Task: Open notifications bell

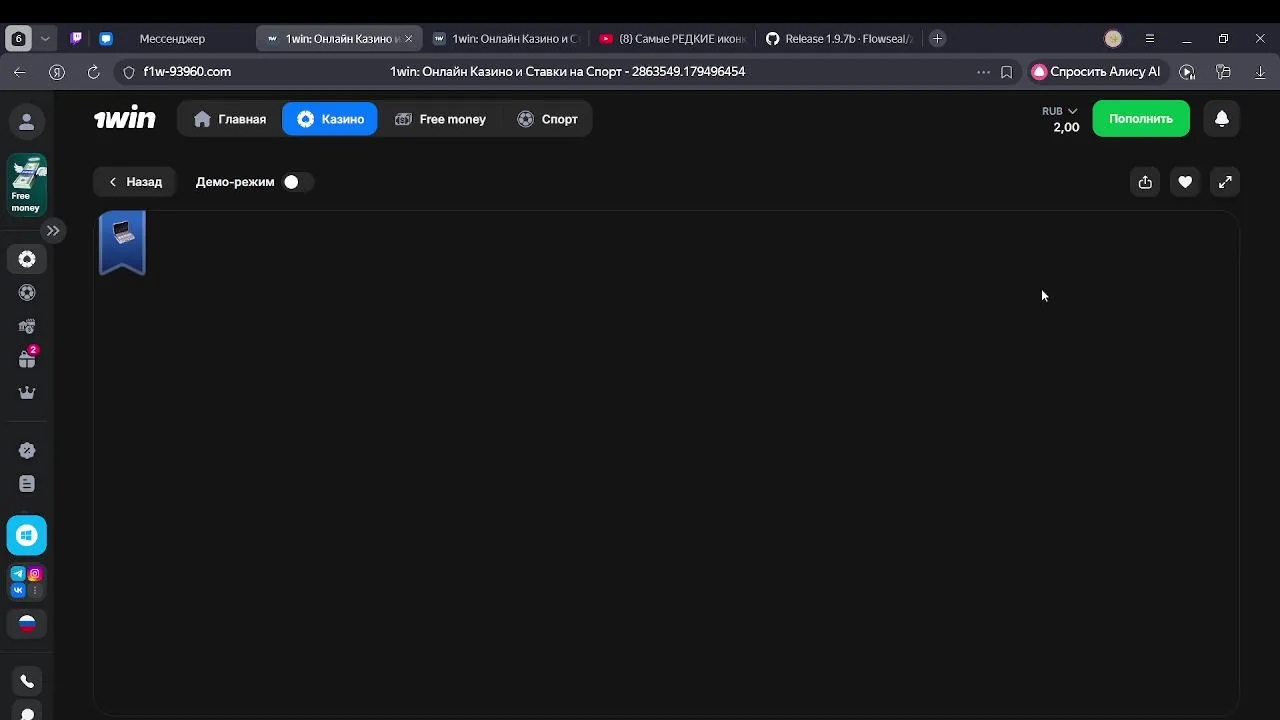Action: [x=1221, y=119]
